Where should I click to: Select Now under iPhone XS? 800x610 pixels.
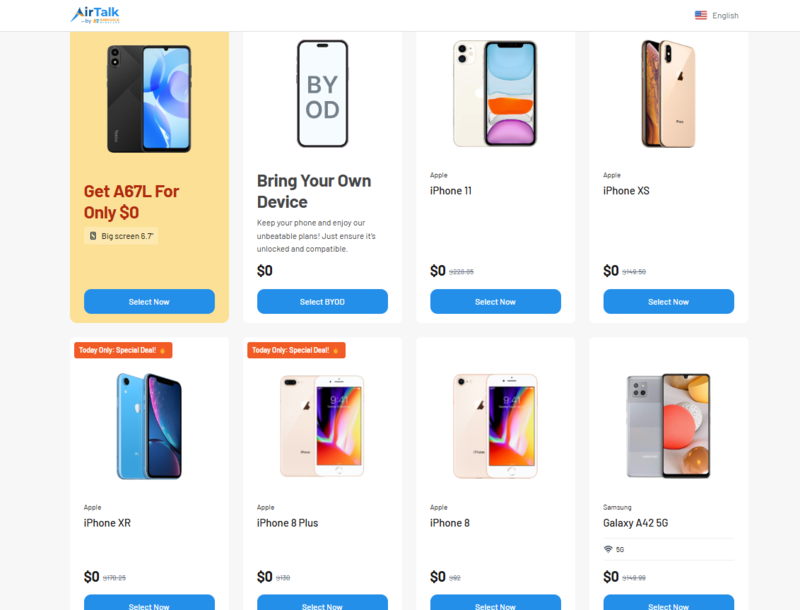[x=668, y=301]
